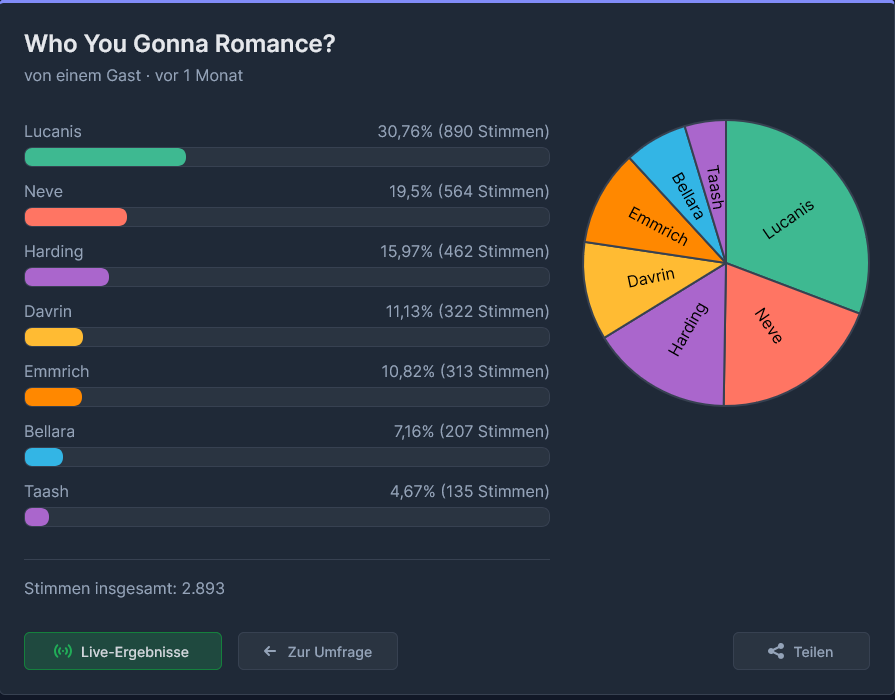This screenshot has height=700, width=895.
Task: Click the live broadcast icon in Live-Ergebnisse
Action: pyautogui.click(x=63, y=651)
